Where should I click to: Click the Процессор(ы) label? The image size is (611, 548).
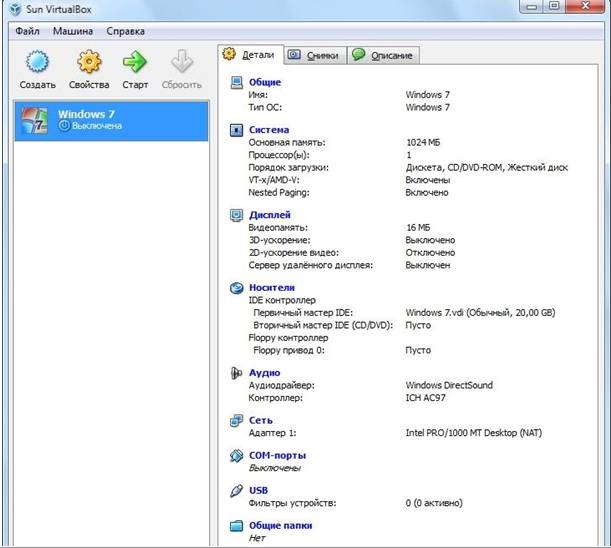coord(279,155)
